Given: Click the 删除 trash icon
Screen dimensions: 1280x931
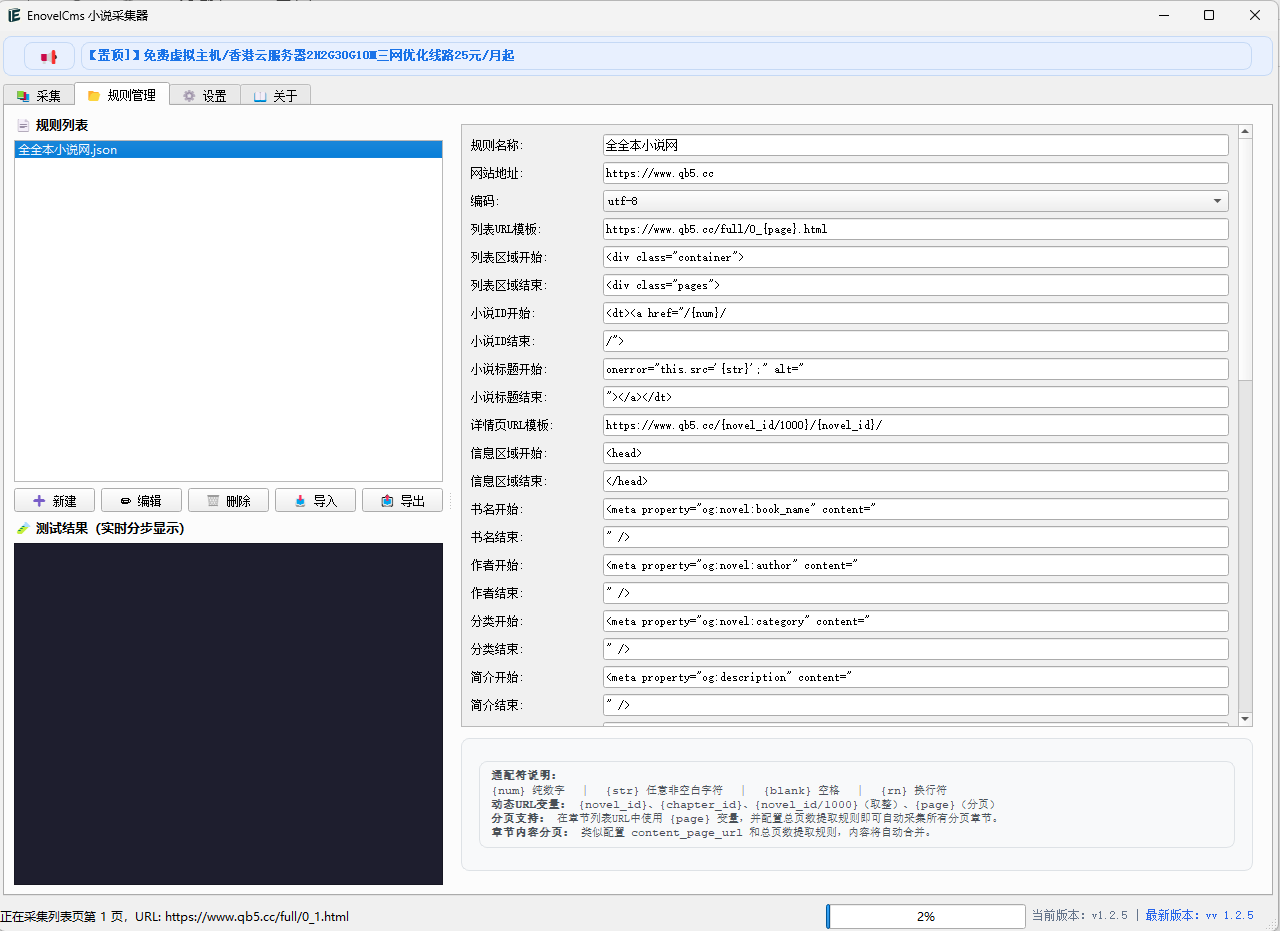Looking at the screenshot, I should (213, 501).
